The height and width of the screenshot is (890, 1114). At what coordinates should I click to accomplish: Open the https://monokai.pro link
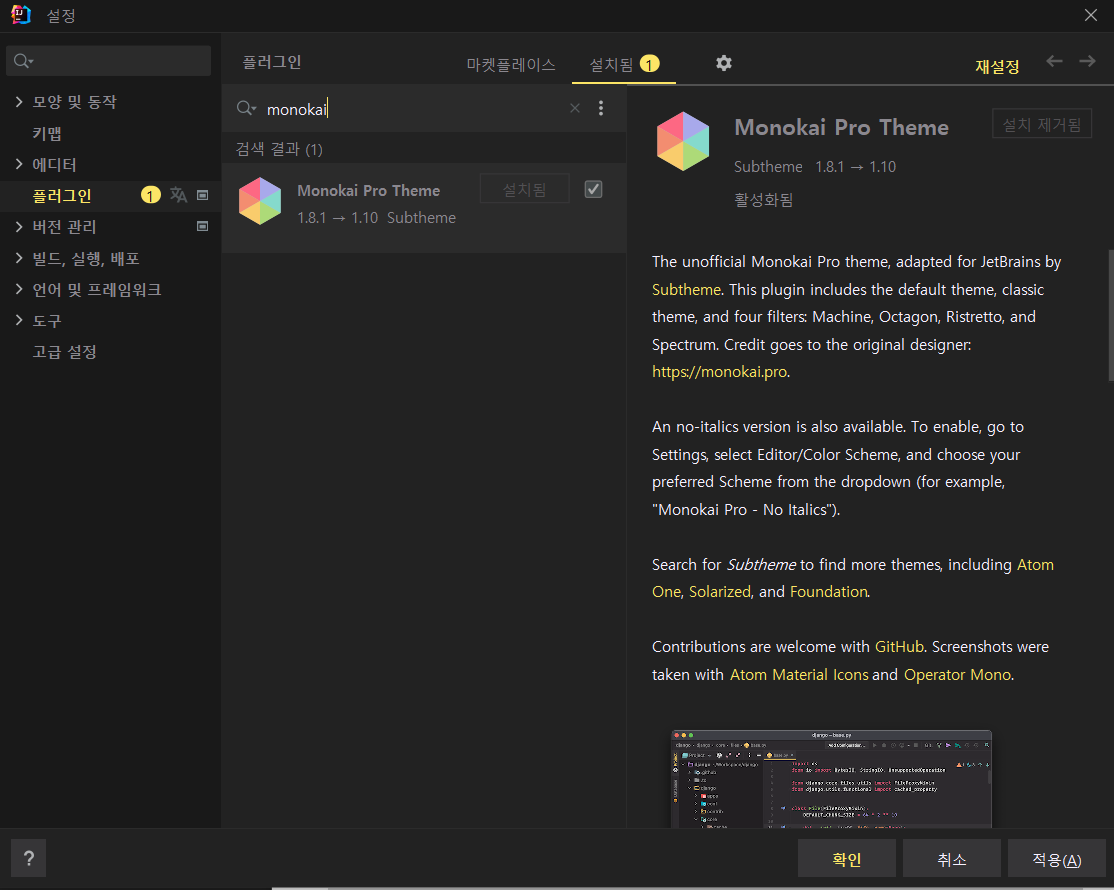coord(719,371)
